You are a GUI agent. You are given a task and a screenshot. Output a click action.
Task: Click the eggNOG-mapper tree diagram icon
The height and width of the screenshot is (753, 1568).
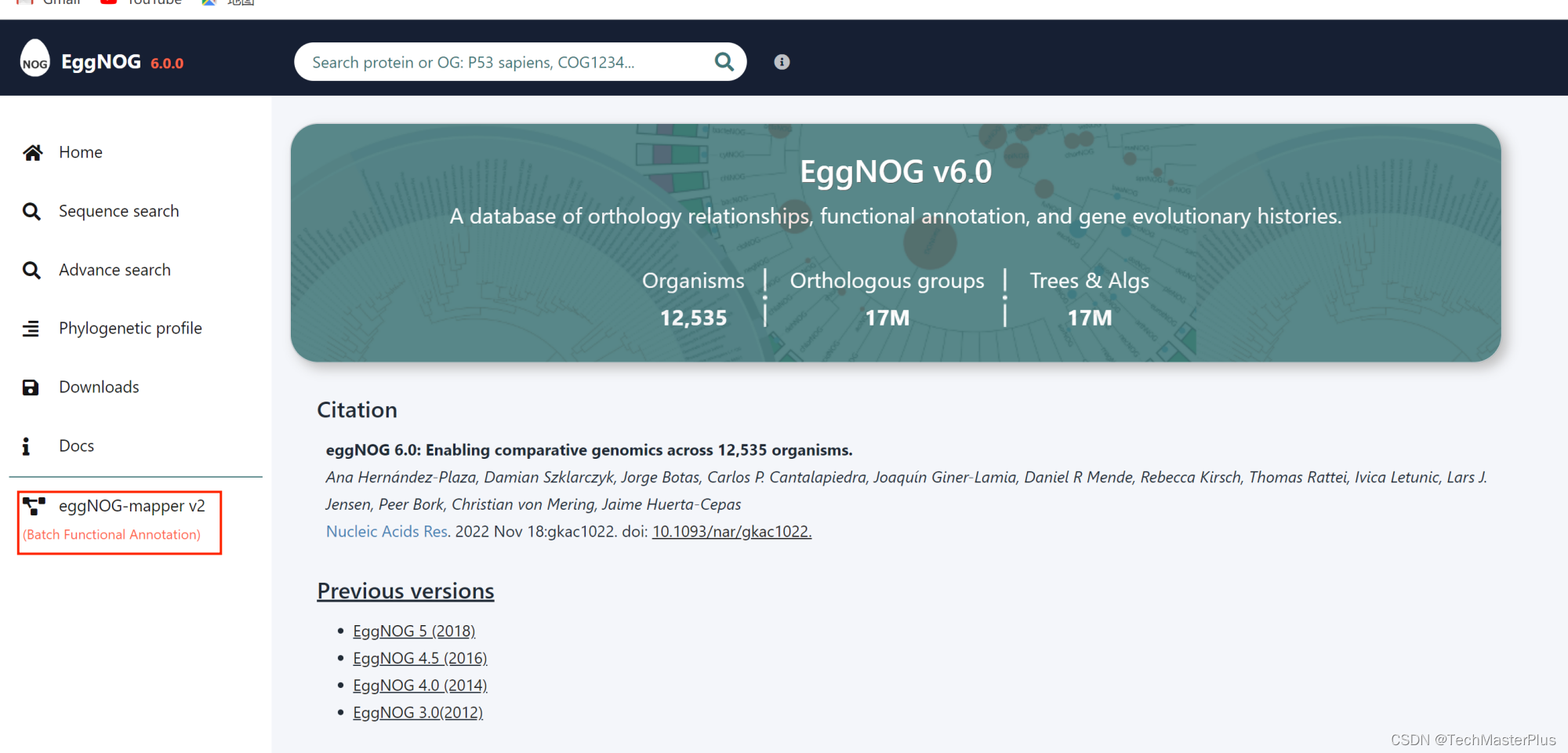click(34, 506)
